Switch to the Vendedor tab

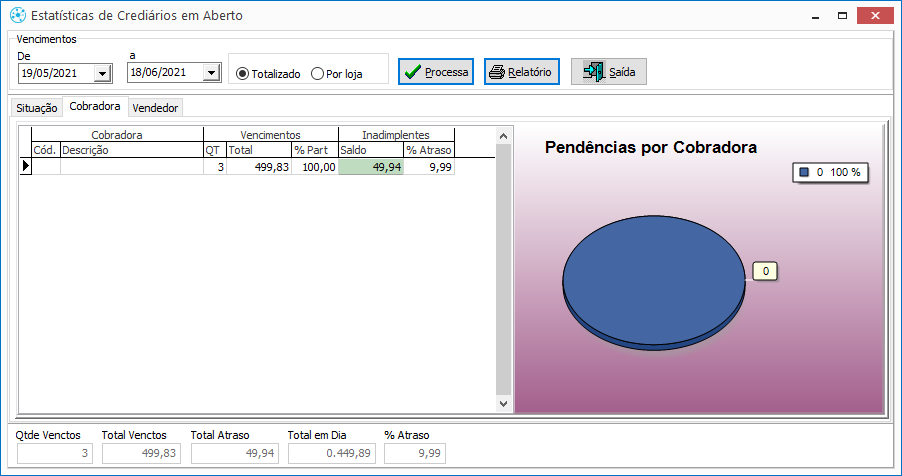tap(155, 108)
